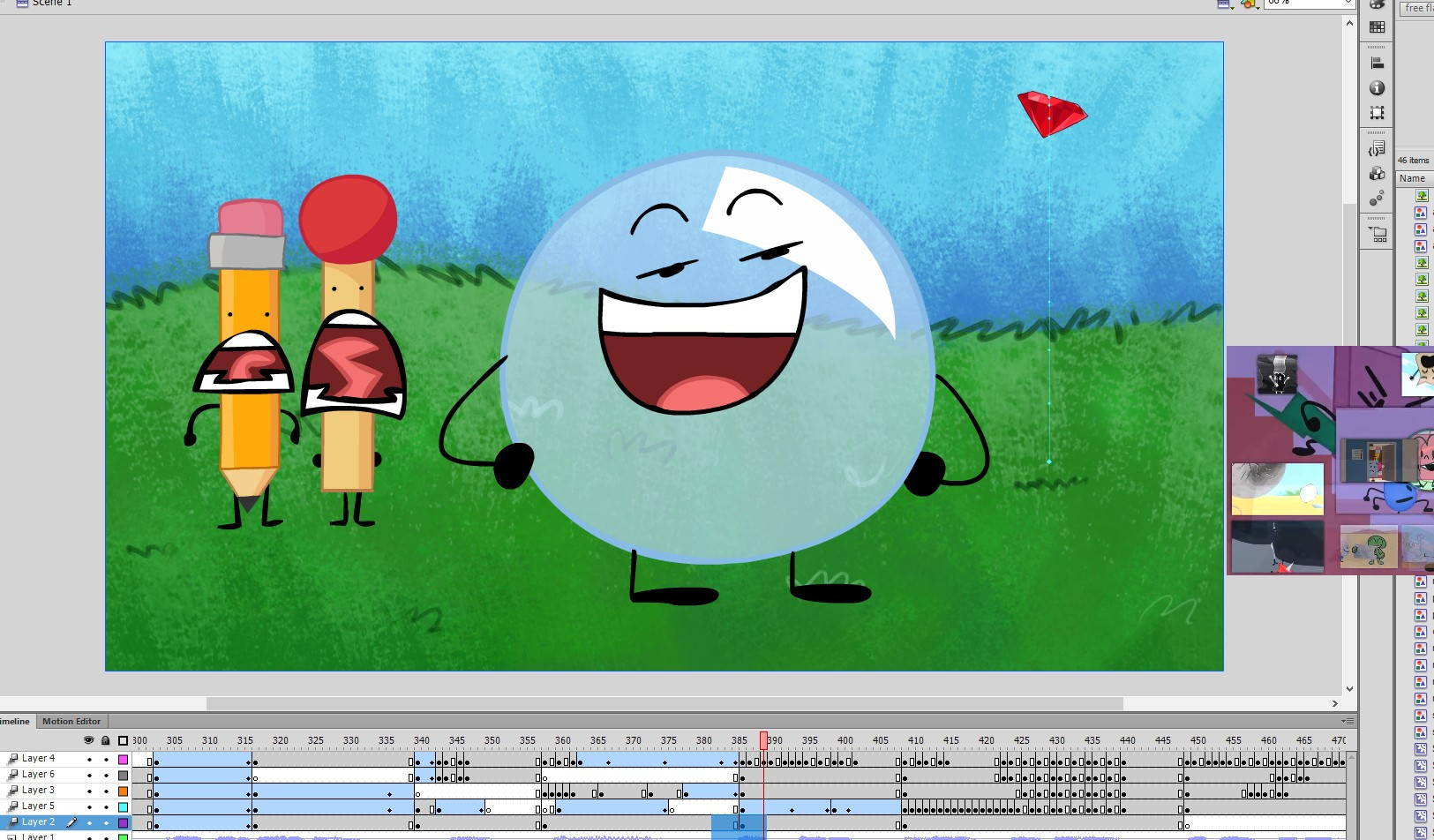The width and height of the screenshot is (1434, 840).
Task: Open the Swatches panel grid icon
Action: coord(1377,27)
